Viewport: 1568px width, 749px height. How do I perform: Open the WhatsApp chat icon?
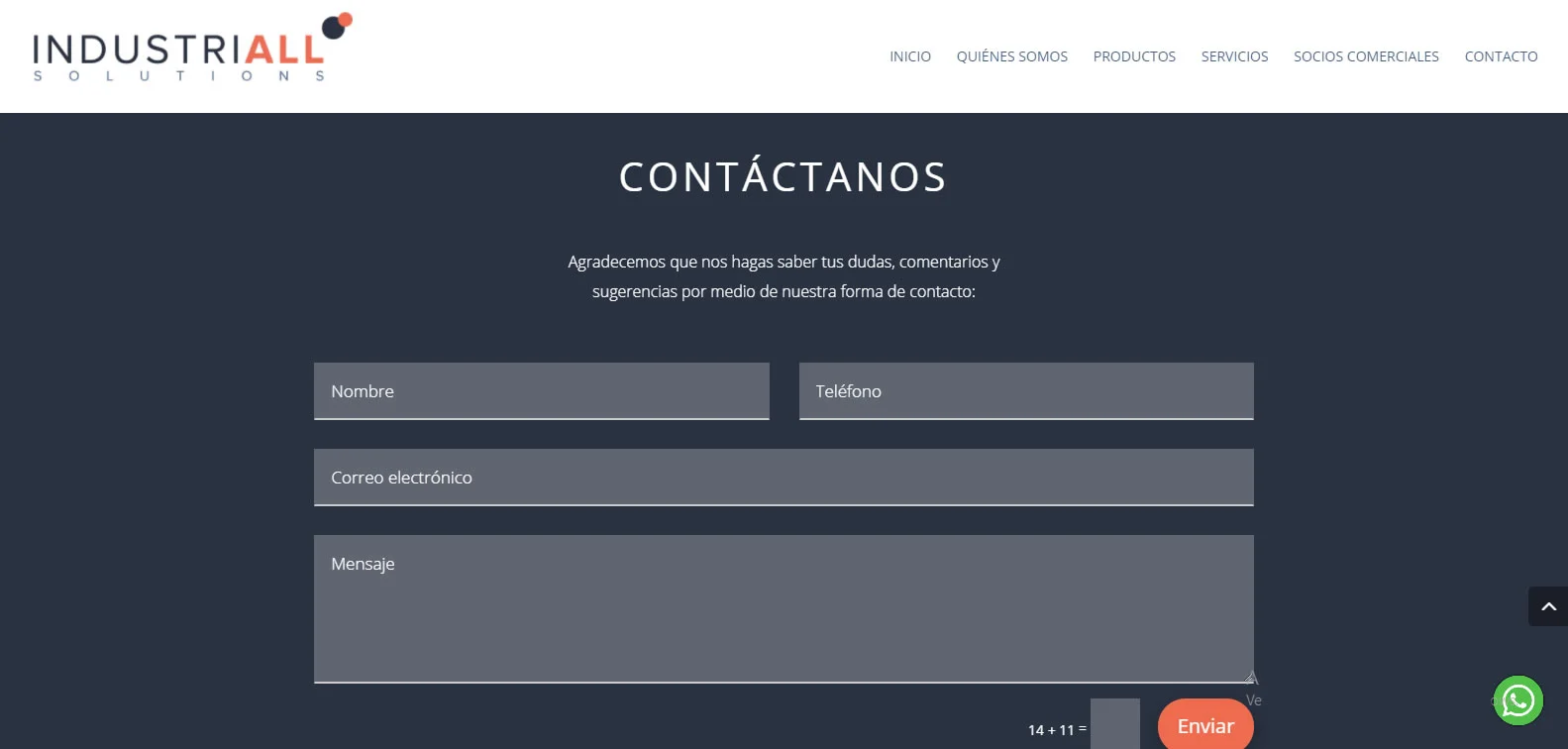tap(1517, 700)
